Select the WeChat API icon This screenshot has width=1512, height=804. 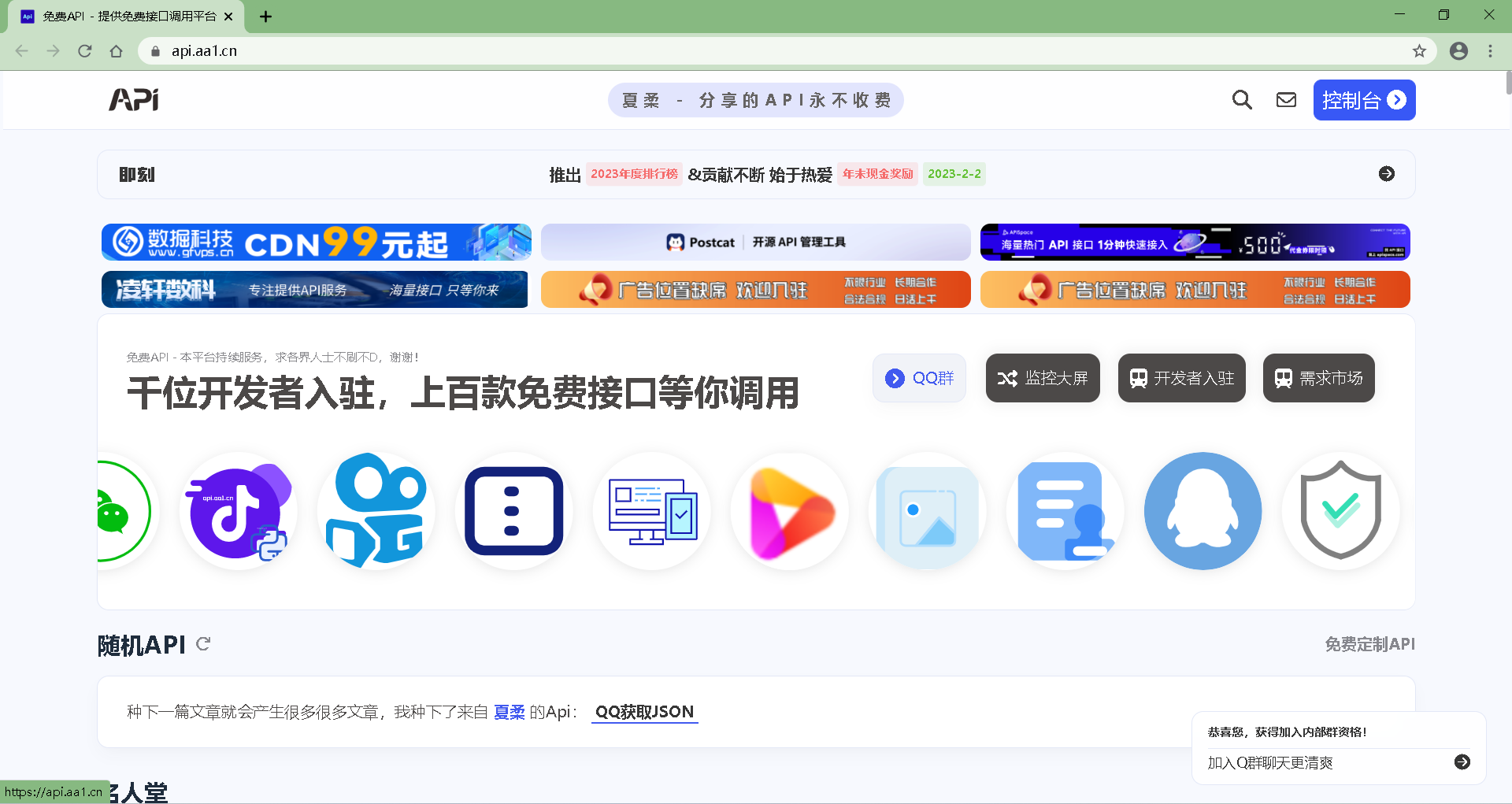click(123, 511)
